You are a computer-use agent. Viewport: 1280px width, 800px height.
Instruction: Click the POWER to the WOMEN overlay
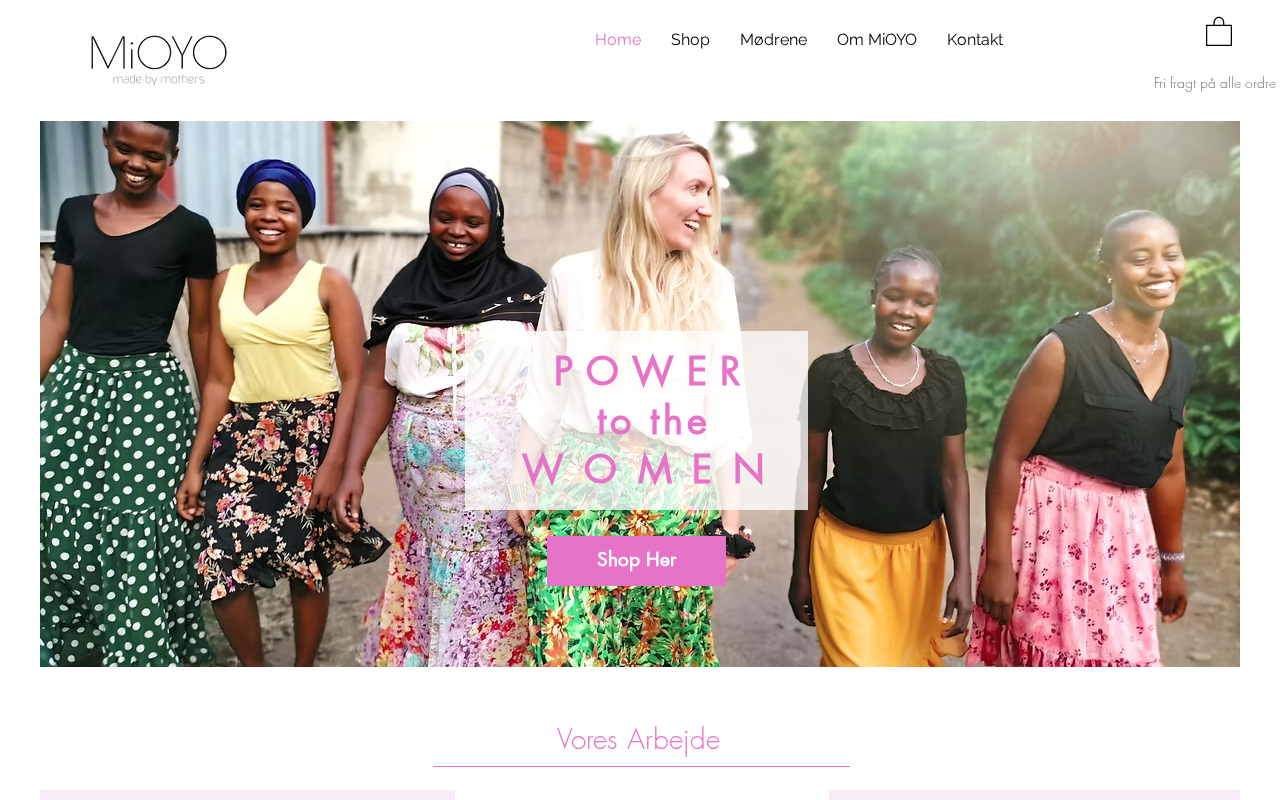point(636,420)
